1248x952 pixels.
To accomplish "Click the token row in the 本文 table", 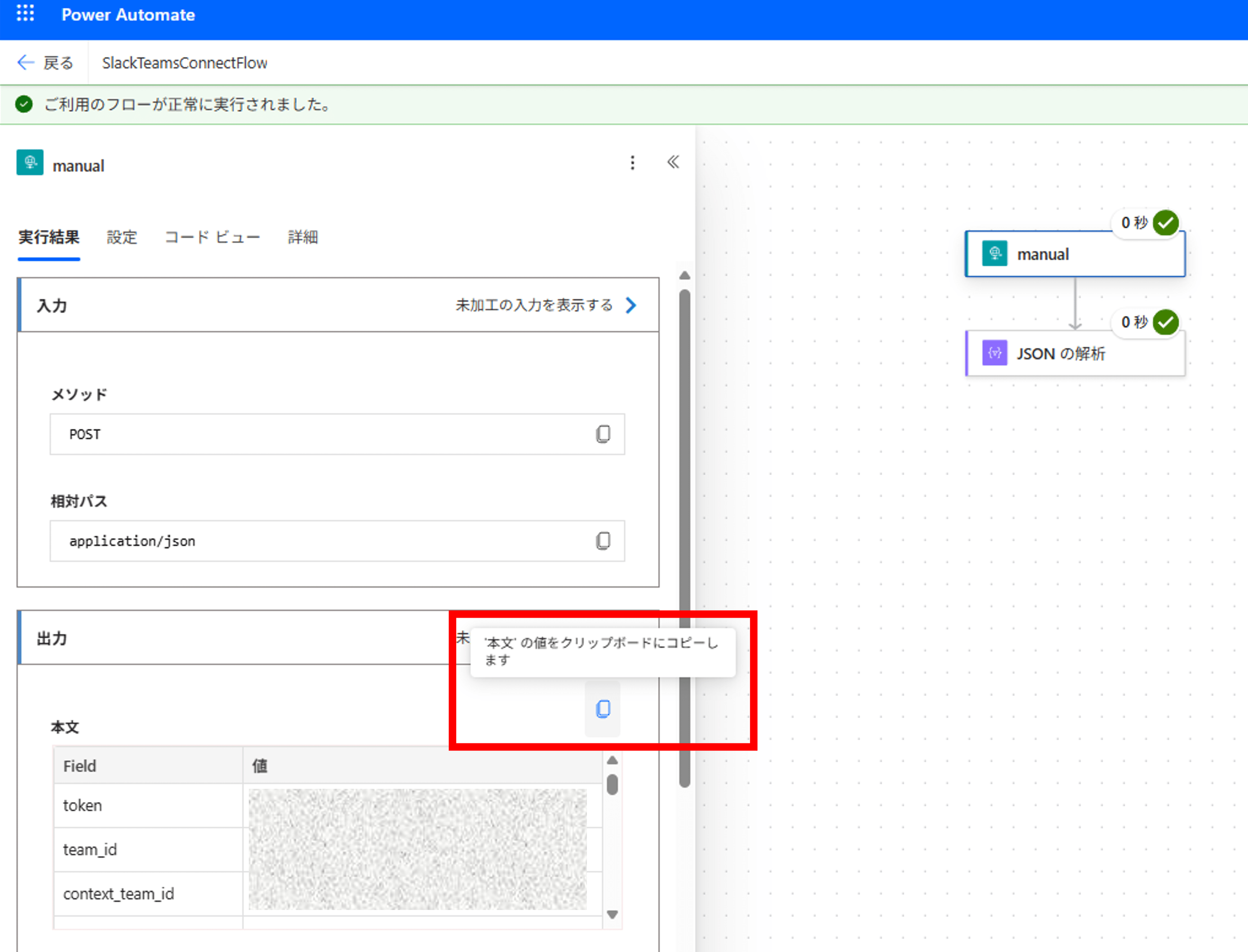I will (x=82, y=805).
